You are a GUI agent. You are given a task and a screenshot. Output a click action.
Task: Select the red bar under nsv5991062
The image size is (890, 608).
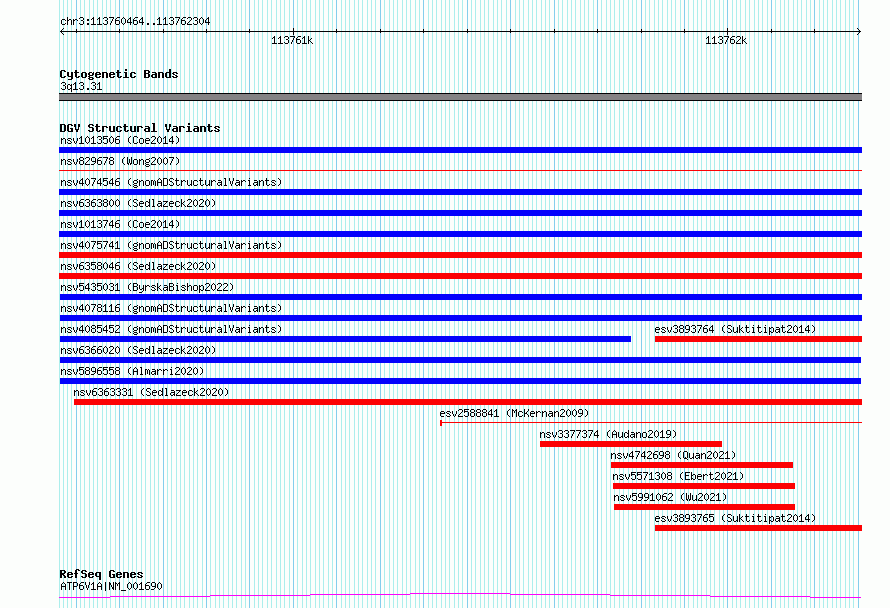(704, 507)
